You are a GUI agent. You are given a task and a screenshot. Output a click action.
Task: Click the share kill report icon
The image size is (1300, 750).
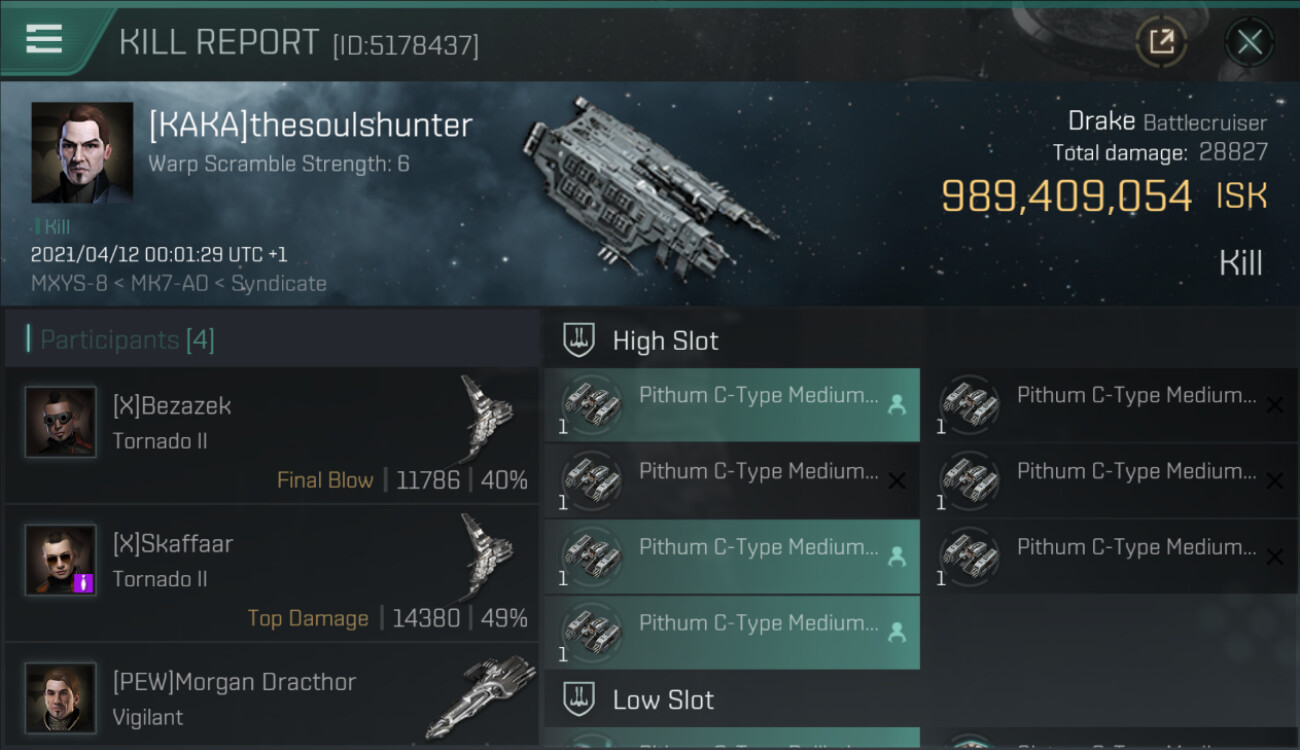pyautogui.click(x=1161, y=42)
